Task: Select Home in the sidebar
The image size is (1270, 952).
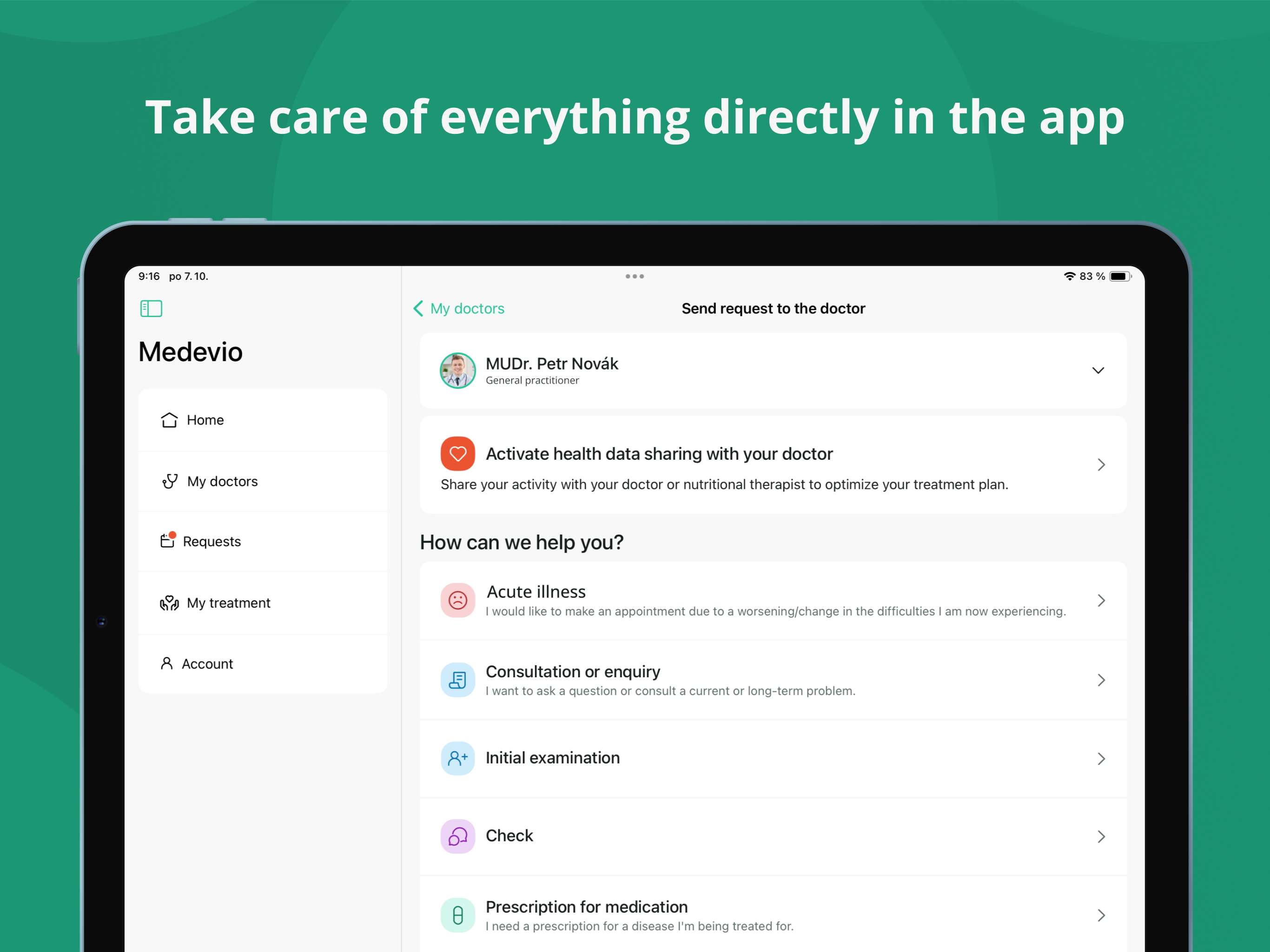Action: 263,420
